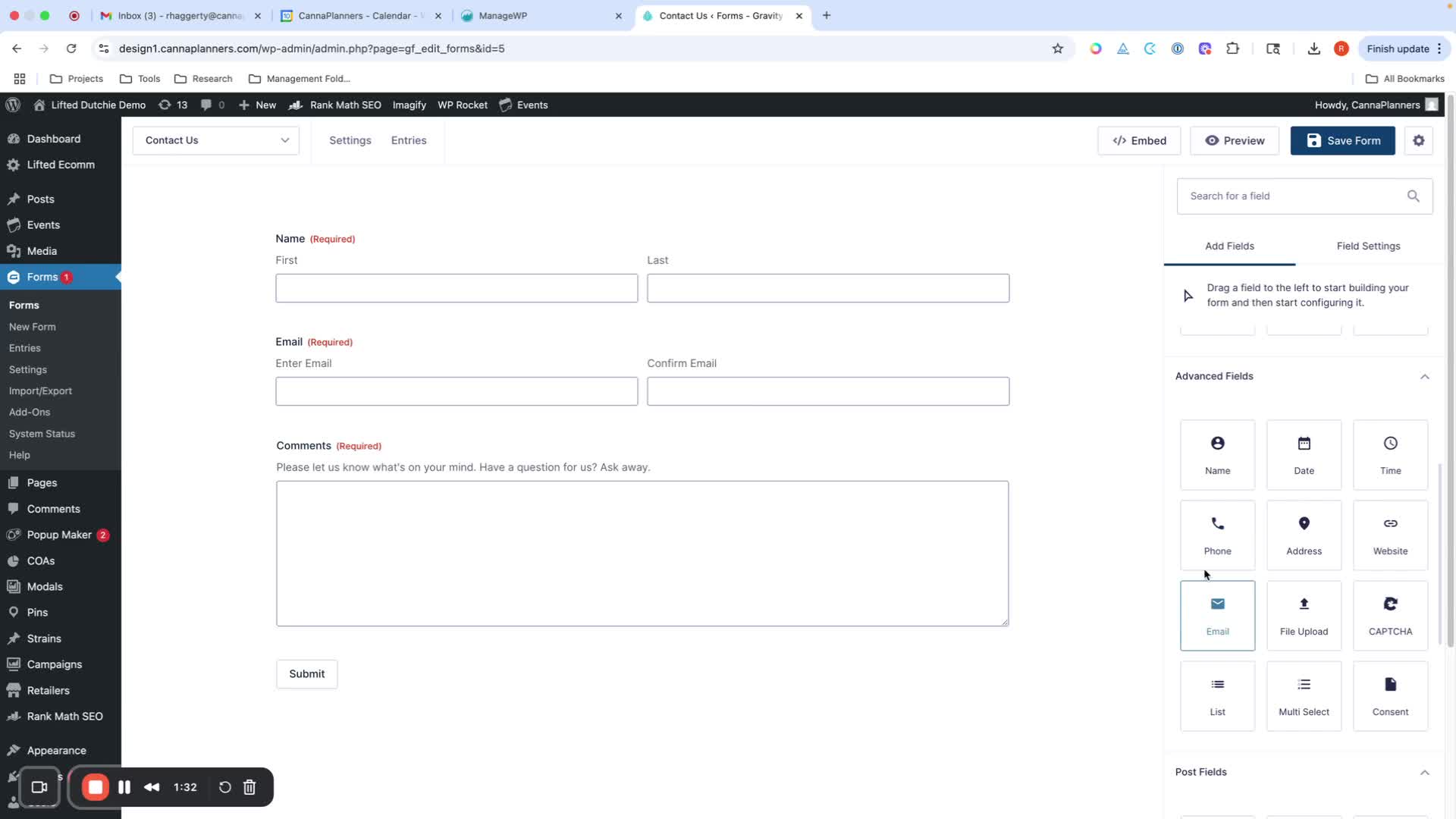Add the Date field
Viewport: 1456px width, 819px height.
pos(1304,454)
